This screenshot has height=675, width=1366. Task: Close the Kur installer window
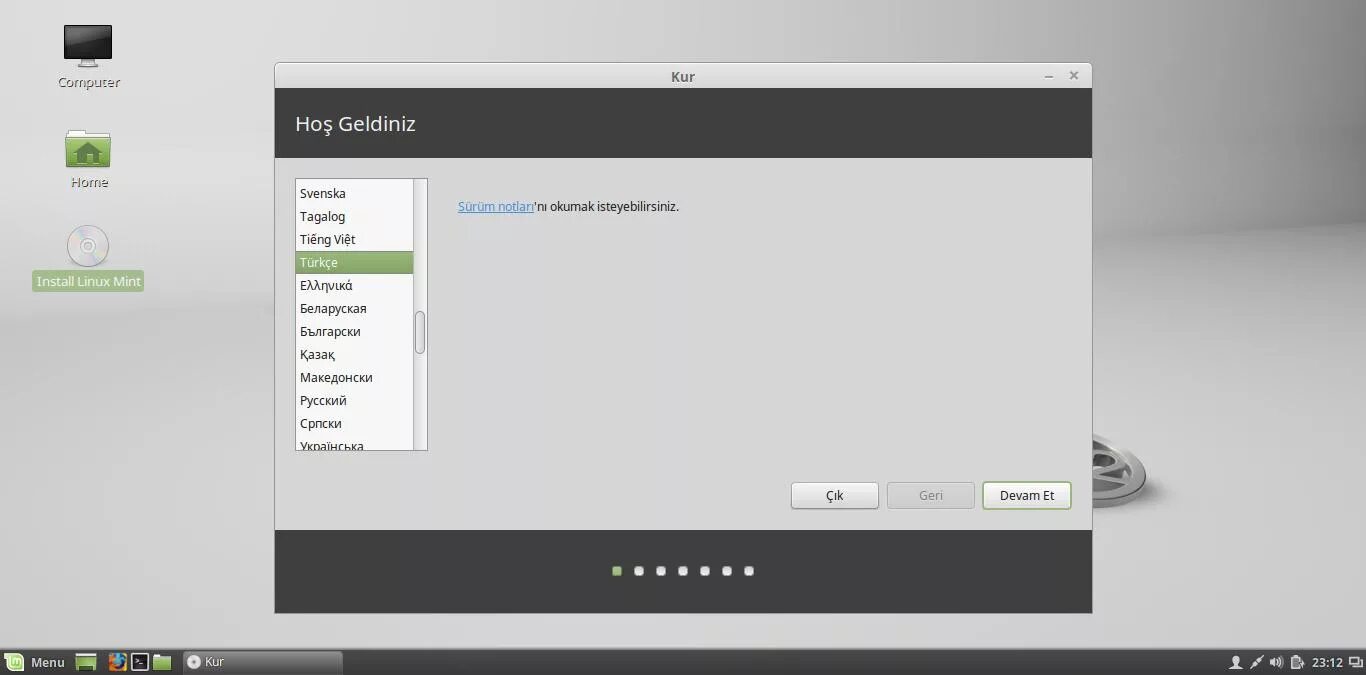pos(1074,76)
